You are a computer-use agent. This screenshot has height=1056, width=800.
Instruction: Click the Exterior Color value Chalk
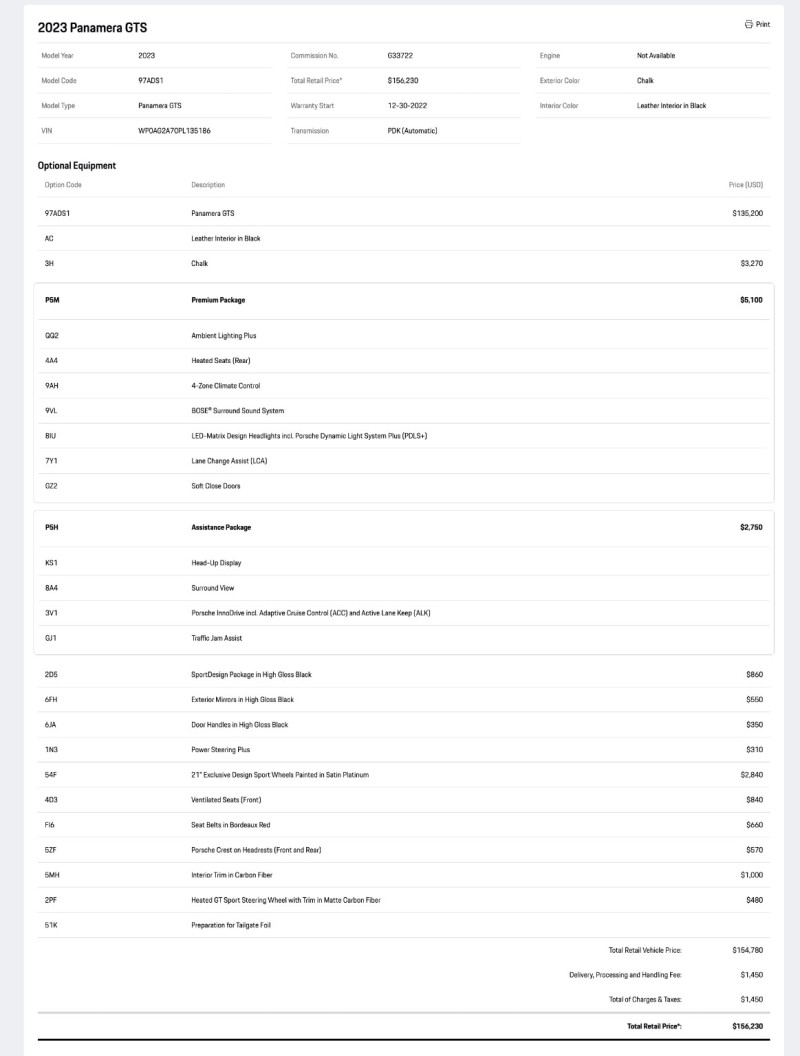coord(645,80)
